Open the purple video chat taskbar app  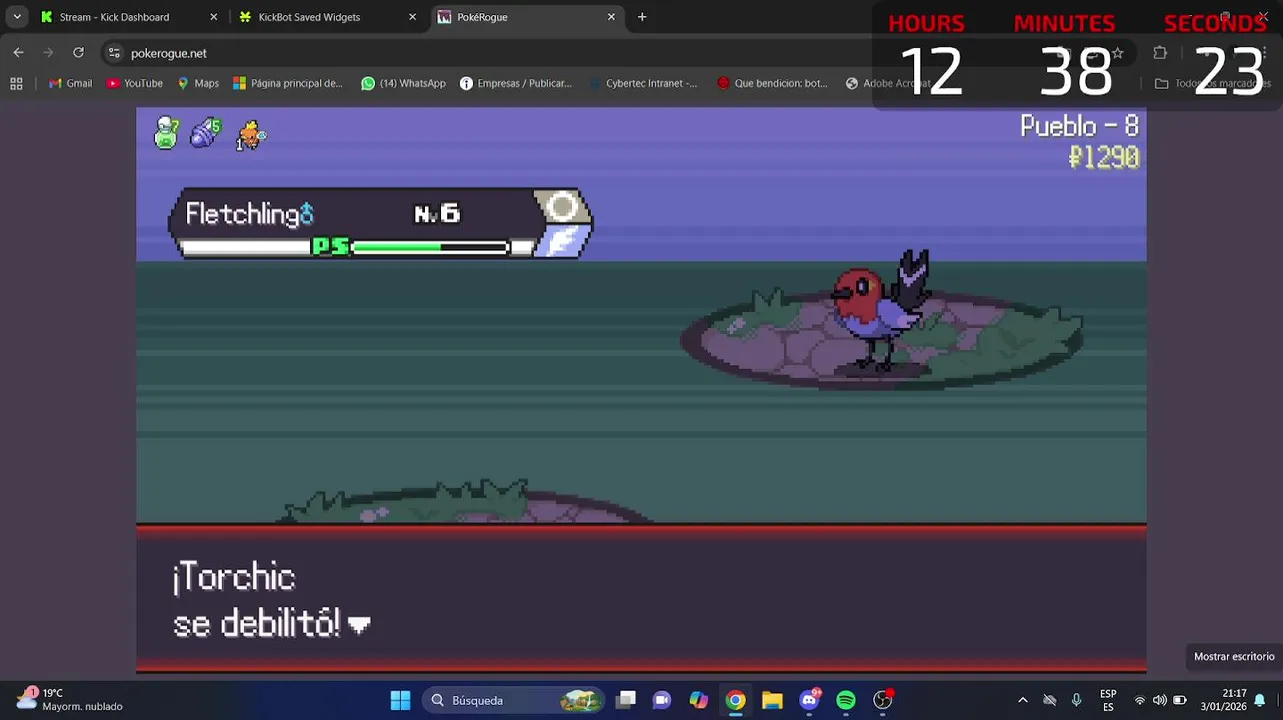pos(662,700)
